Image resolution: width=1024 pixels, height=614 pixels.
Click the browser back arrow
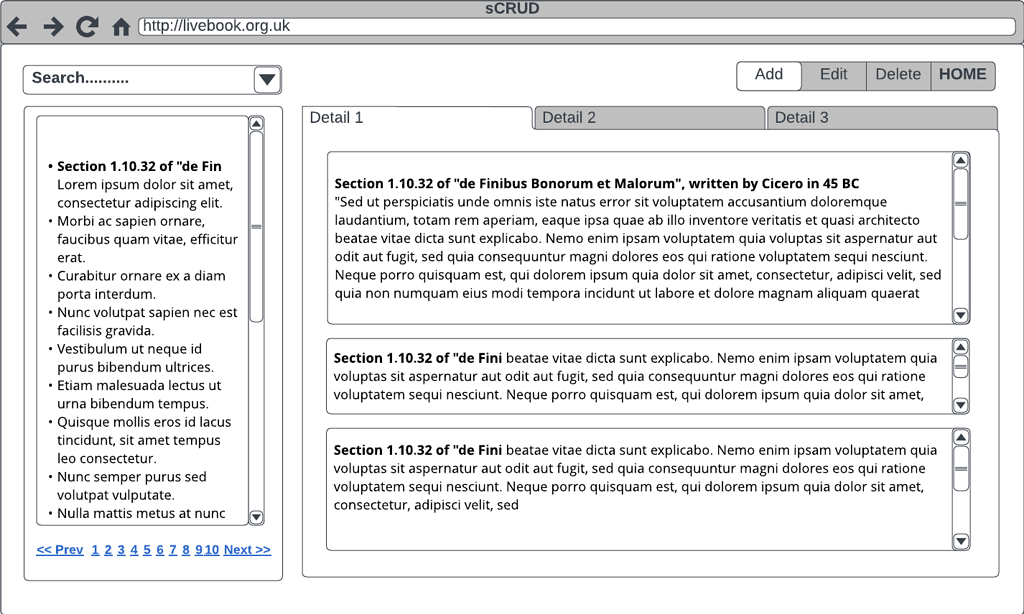pos(17,27)
